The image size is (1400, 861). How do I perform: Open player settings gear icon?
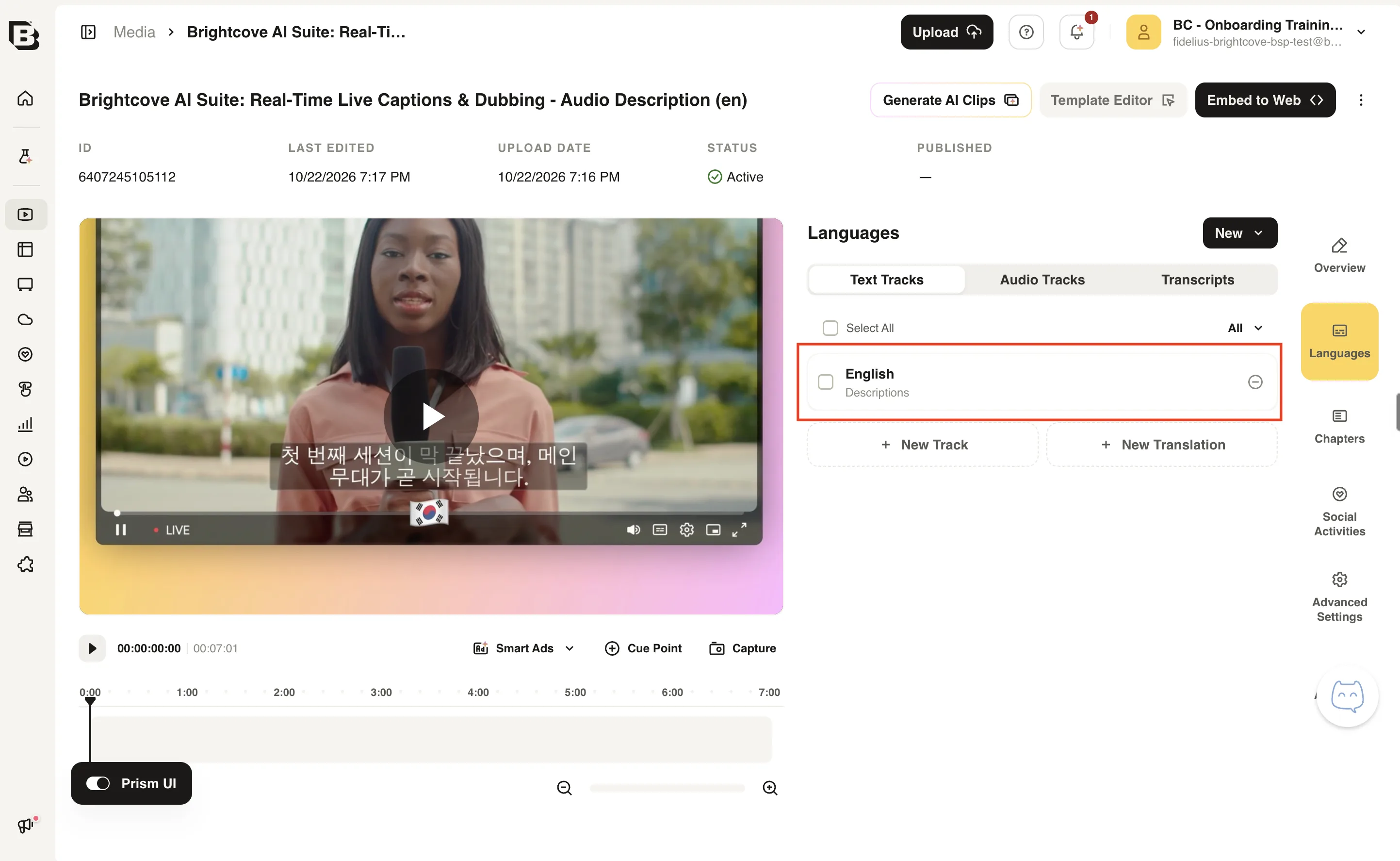point(686,530)
